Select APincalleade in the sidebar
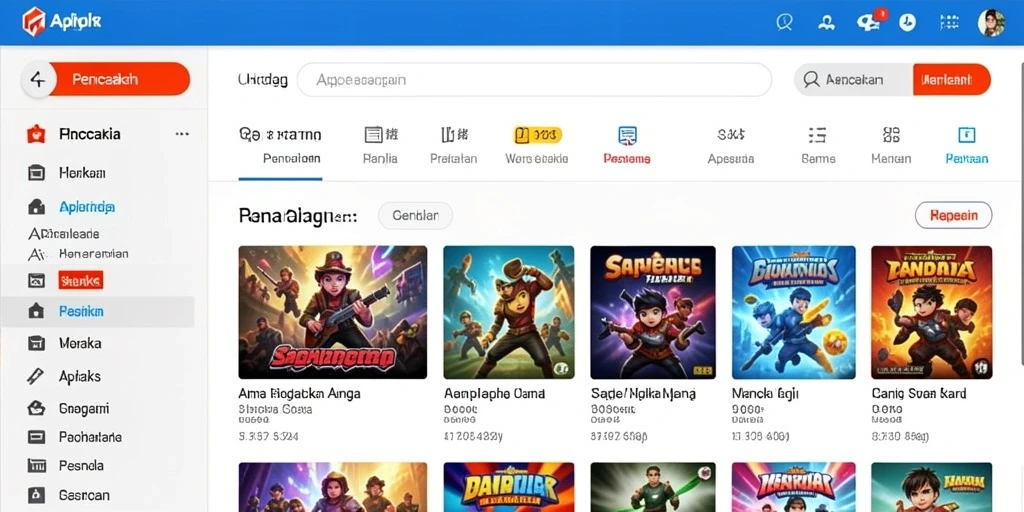This screenshot has width=1024, height=512. (x=63, y=234)
